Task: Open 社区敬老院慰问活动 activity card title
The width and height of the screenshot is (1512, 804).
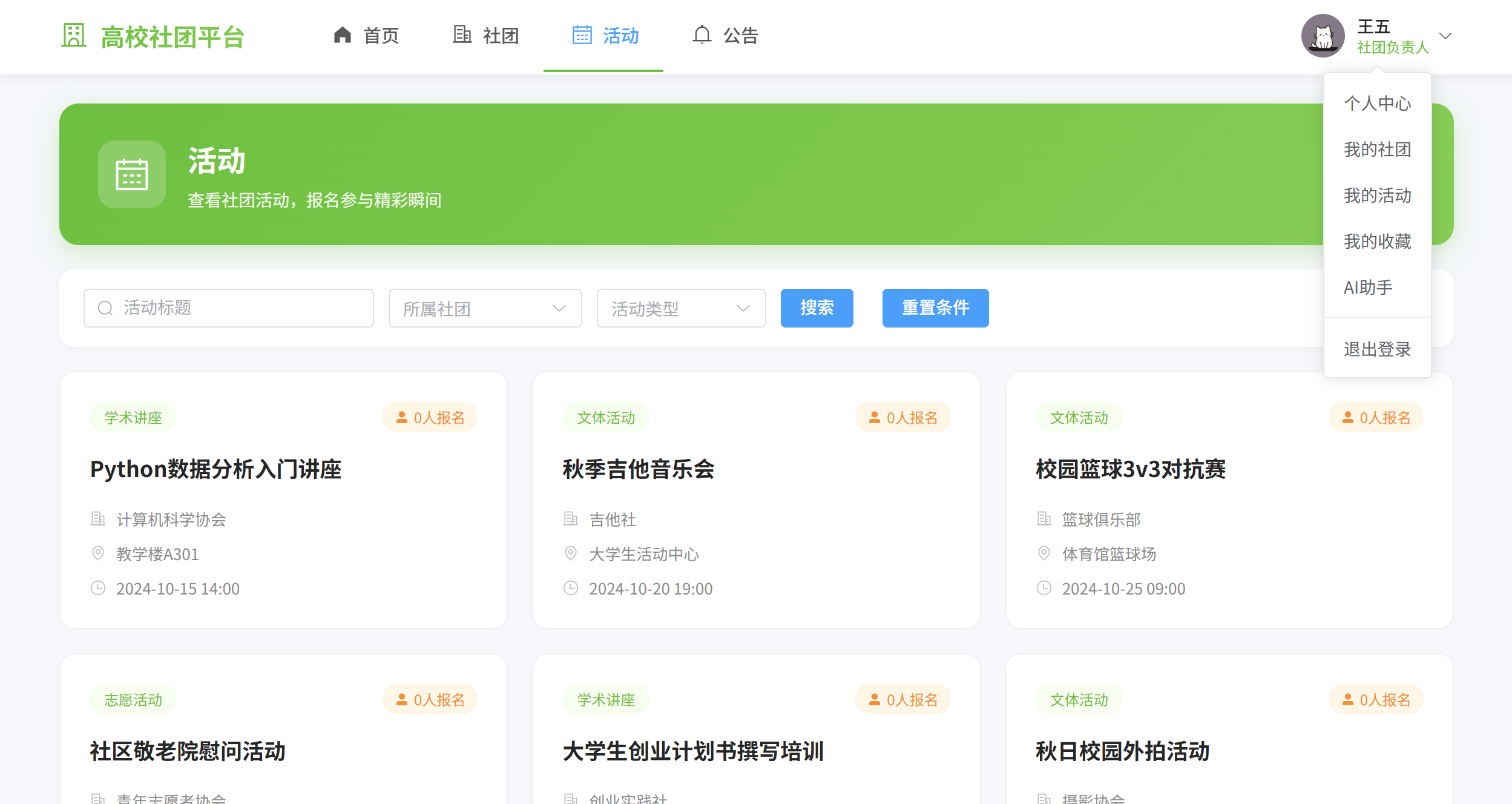Action: coord(188,751)
